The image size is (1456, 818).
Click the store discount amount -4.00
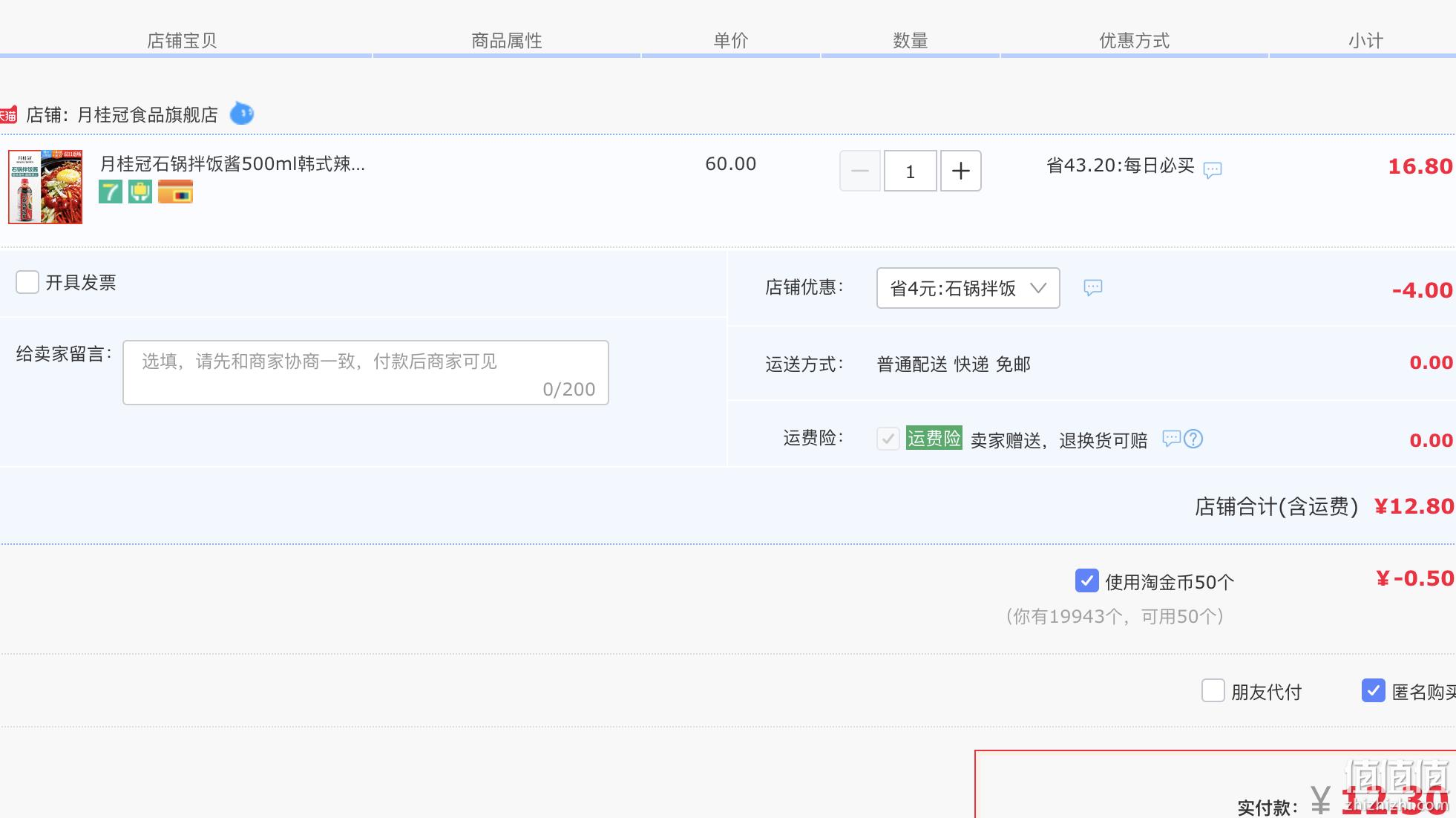pyautogui.click(x=1423, y=290)
